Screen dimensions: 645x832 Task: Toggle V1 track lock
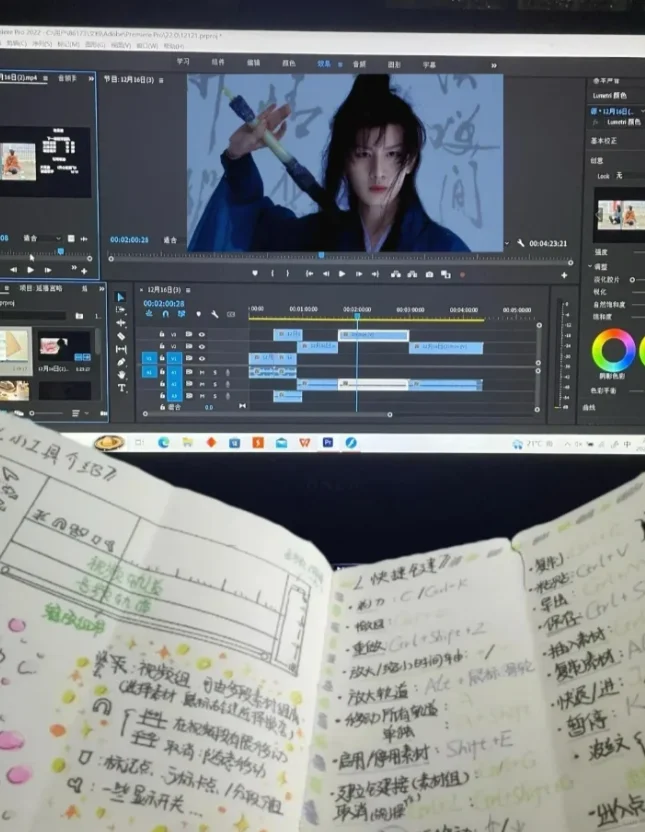[x=162, y=358]
